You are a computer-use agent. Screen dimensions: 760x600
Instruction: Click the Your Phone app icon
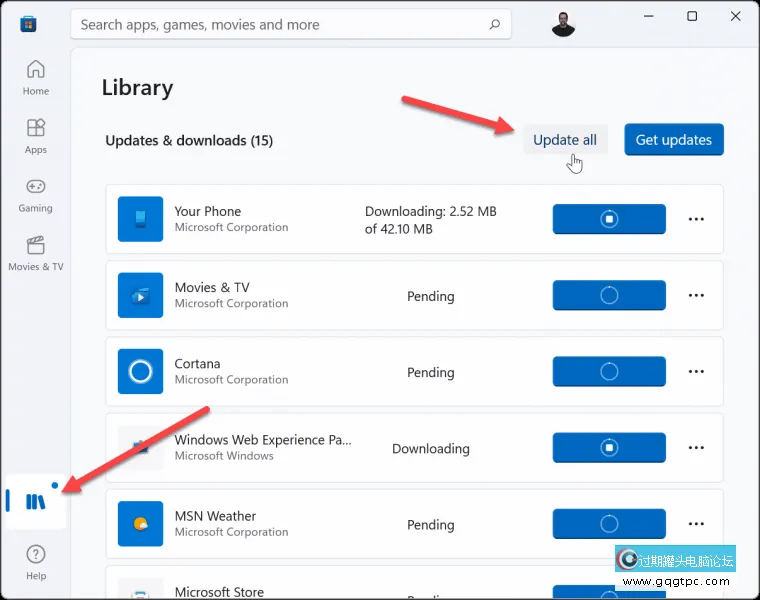pos(140,219)
